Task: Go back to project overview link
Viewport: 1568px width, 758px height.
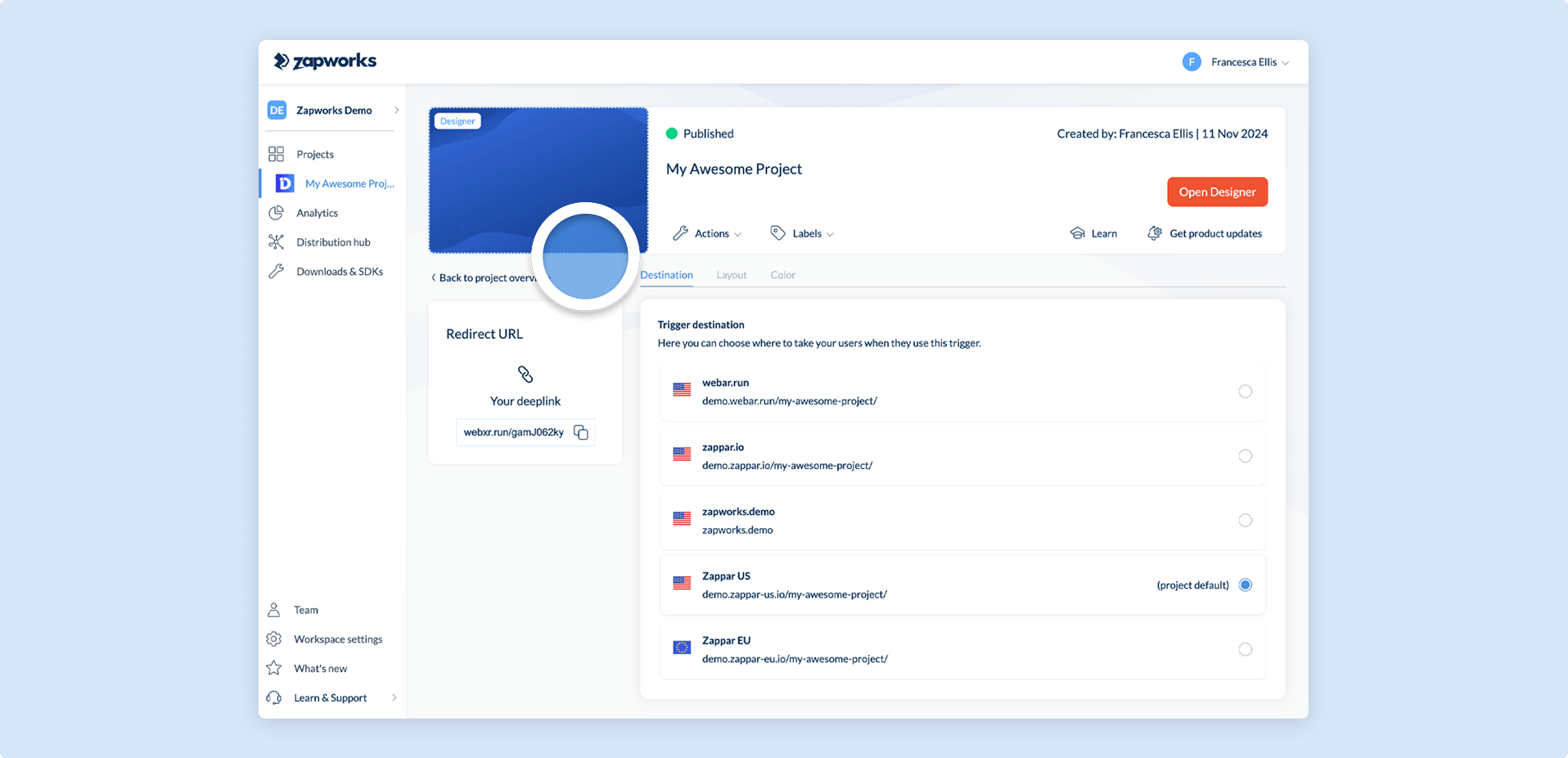Action: tap(483, 278)
